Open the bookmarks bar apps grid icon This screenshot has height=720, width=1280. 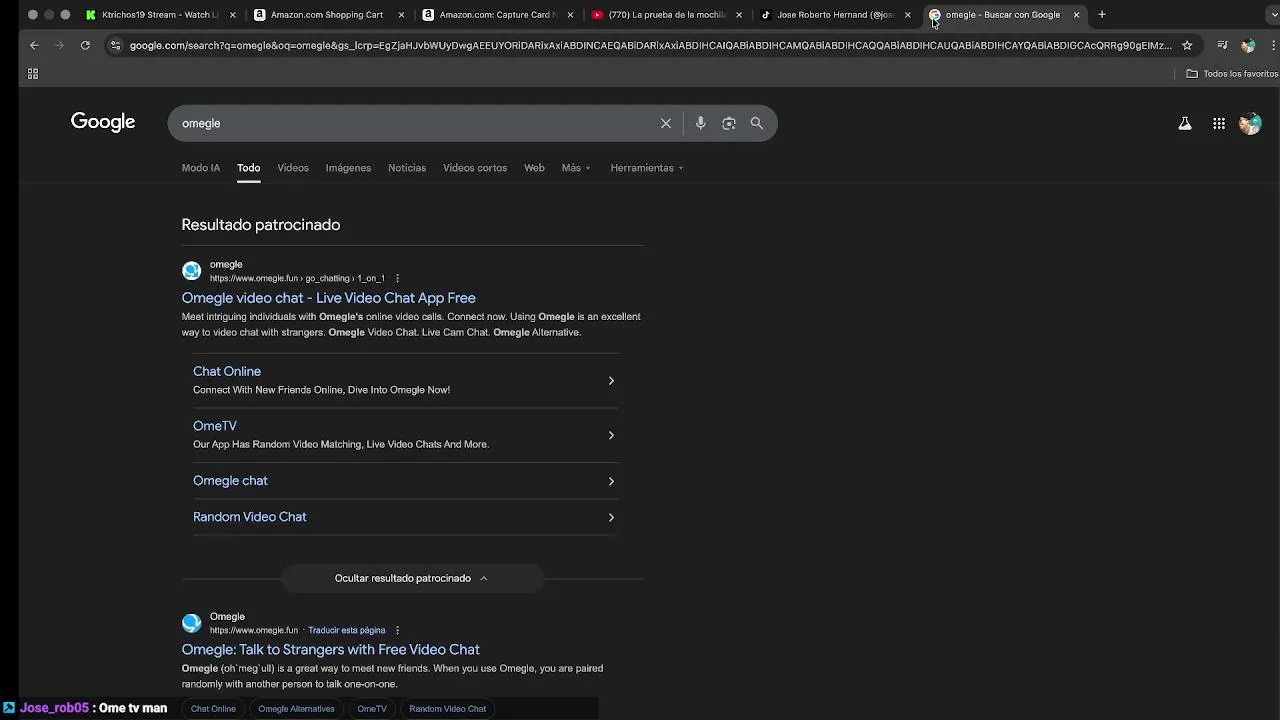pos(33,74)
